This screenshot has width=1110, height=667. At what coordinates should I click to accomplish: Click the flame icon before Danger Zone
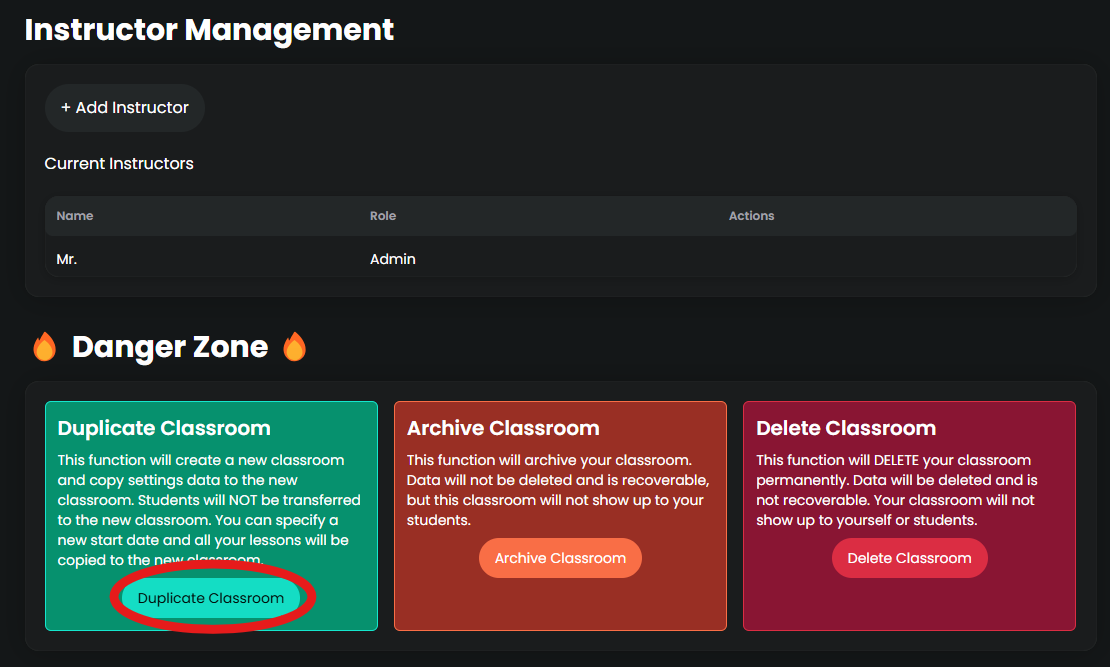[x=45, y=347]
